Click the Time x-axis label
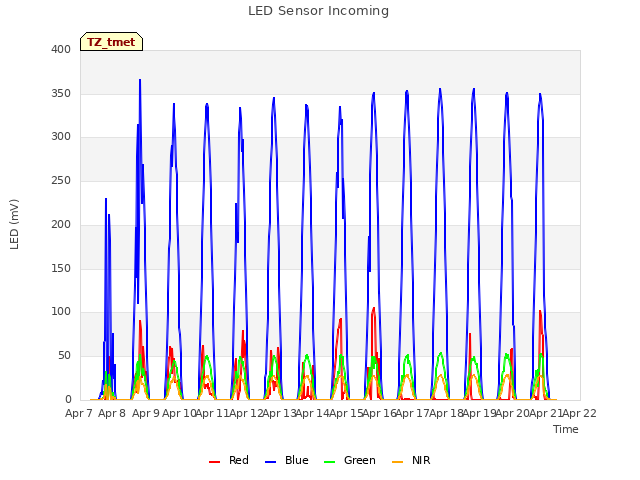 click(x=566, y=429)
